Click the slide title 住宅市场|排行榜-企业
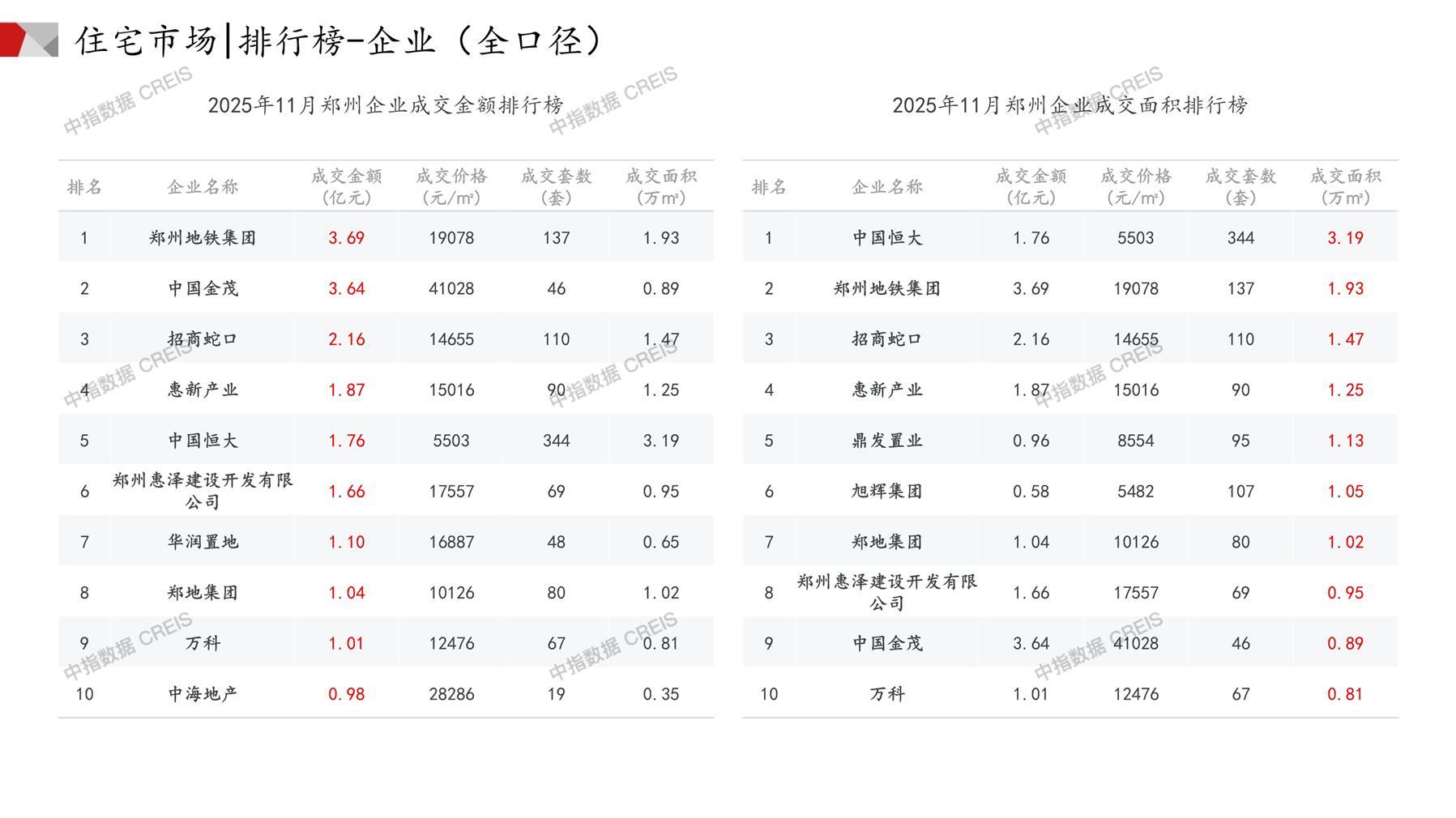Image resolution: width=1456 pixels, height=818 pixels. coord(340,40)
